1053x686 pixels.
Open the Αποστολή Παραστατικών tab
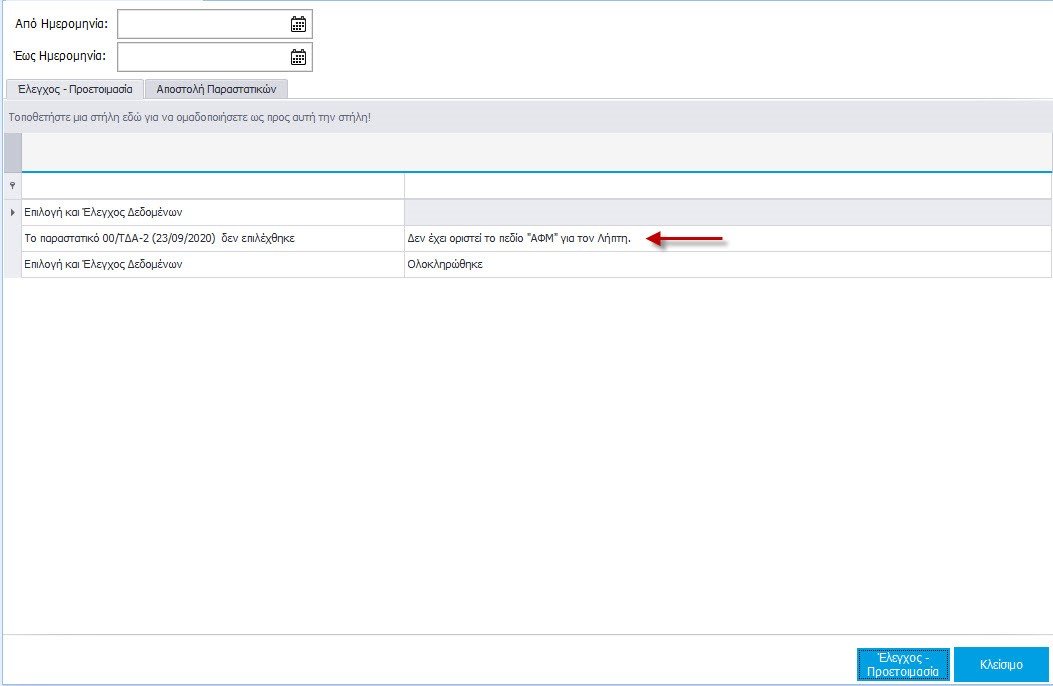point(216,89)
